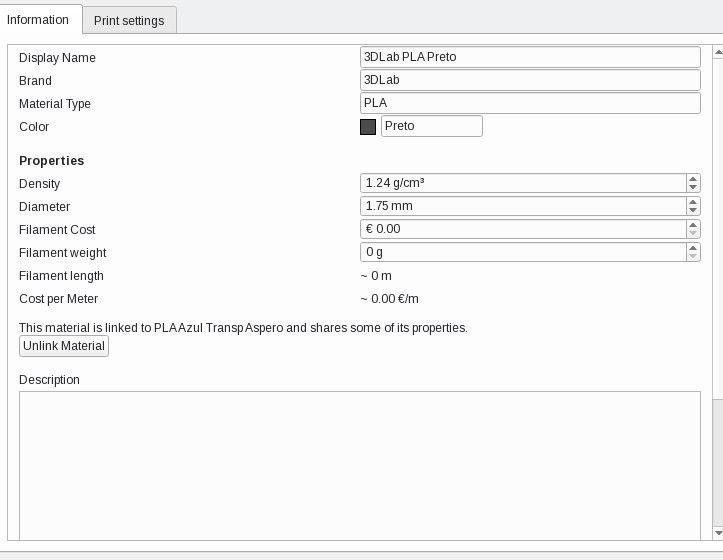Click the Filament length label

tap(61, 276)
